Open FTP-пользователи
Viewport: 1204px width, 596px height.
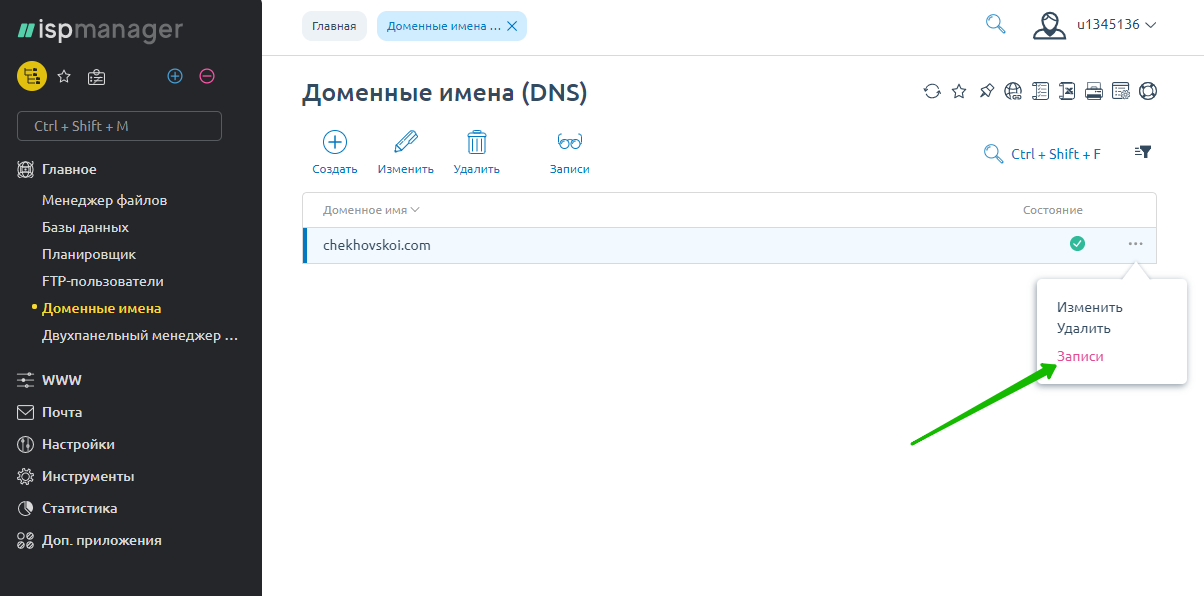[x=103, y=281]
